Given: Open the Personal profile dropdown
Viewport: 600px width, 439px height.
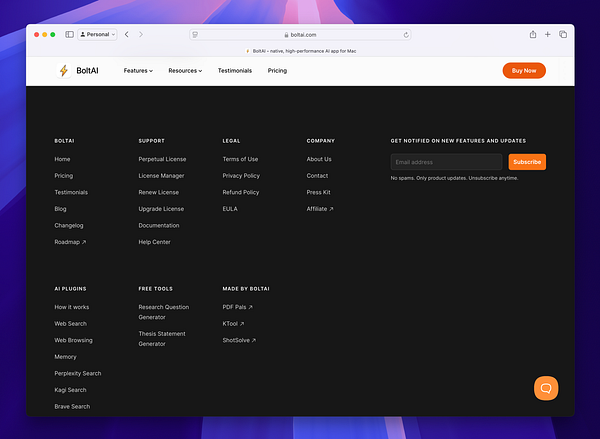Looking at the screenshot, I should coord(98,34).
